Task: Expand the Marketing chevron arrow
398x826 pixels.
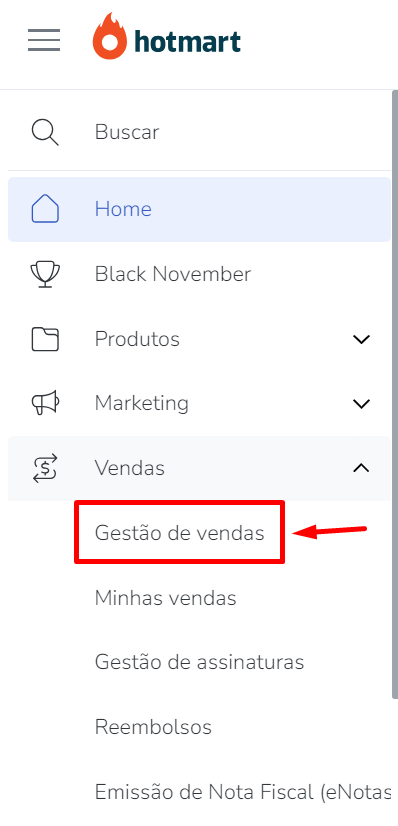Action: point(361,404)
